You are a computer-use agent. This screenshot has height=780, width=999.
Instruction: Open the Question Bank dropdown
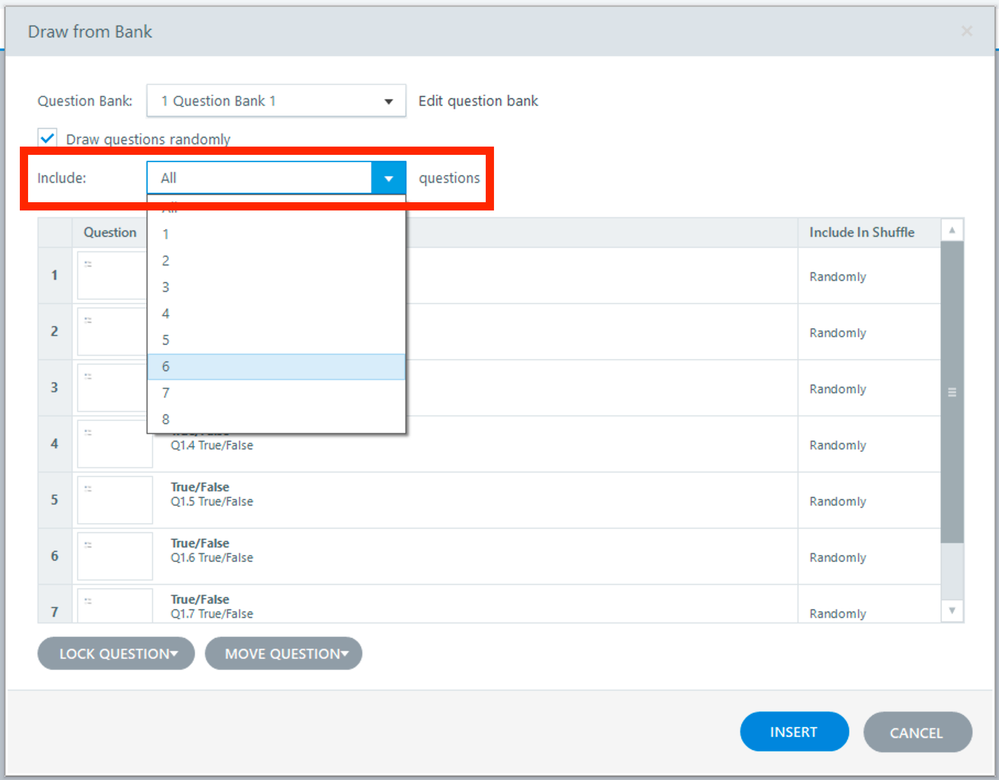pyautogui.click(x=276, y=101)
